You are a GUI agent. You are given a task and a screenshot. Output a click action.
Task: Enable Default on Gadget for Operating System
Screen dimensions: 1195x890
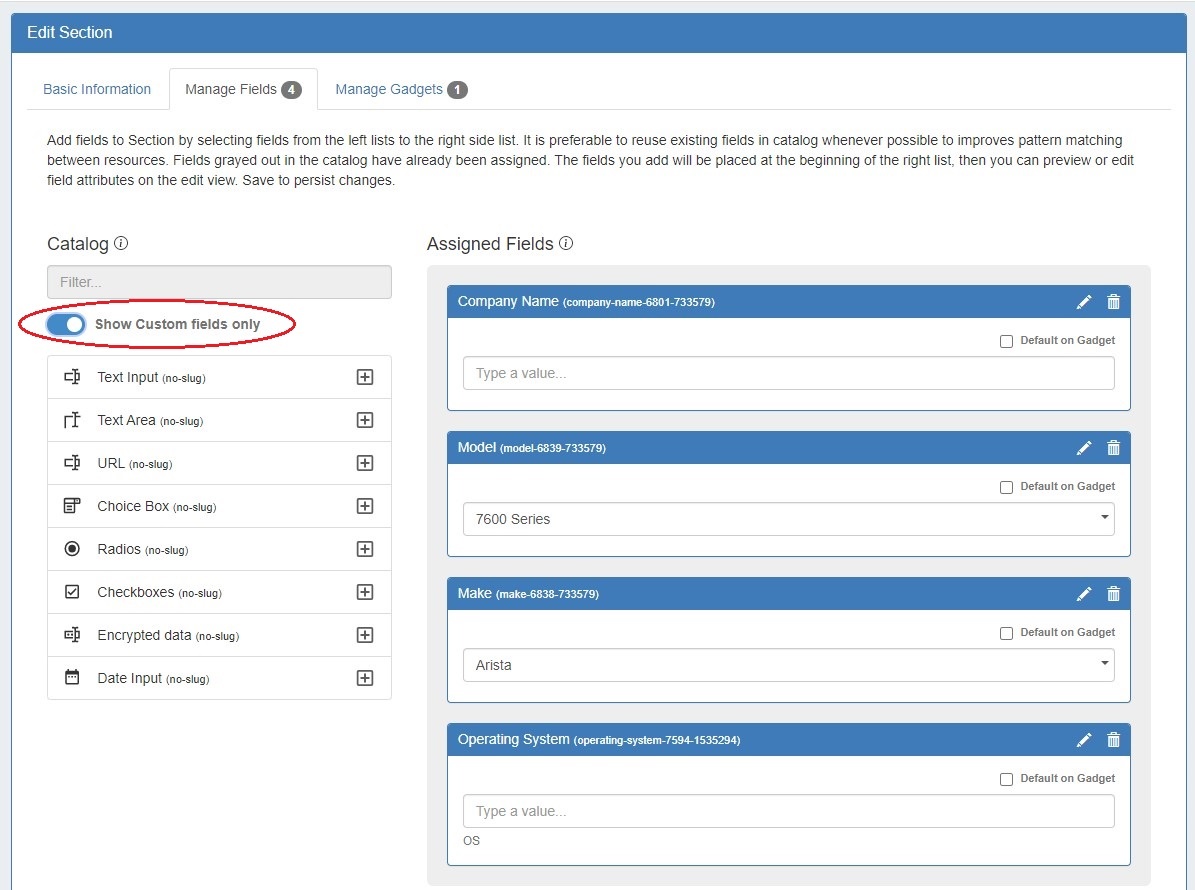coord(1006,779)
